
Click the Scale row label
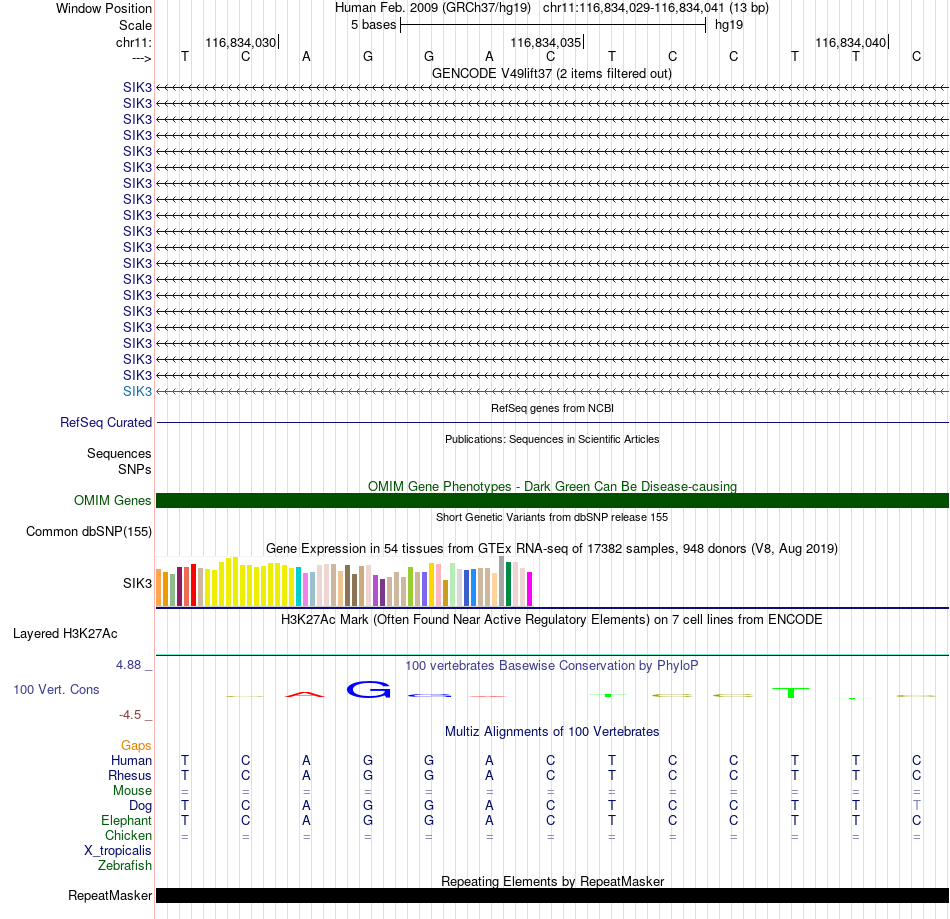(x=135, y=25)
